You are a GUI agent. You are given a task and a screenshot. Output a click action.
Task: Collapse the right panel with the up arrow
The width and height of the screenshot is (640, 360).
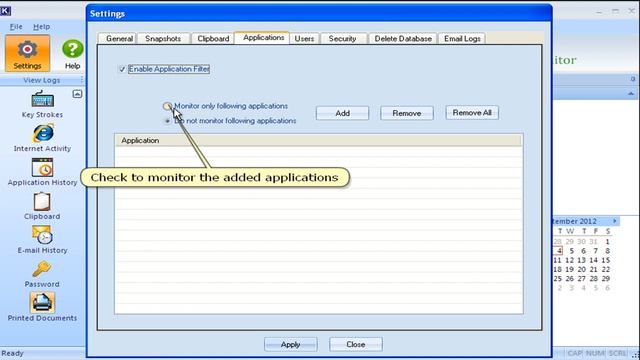coord(631,94)
